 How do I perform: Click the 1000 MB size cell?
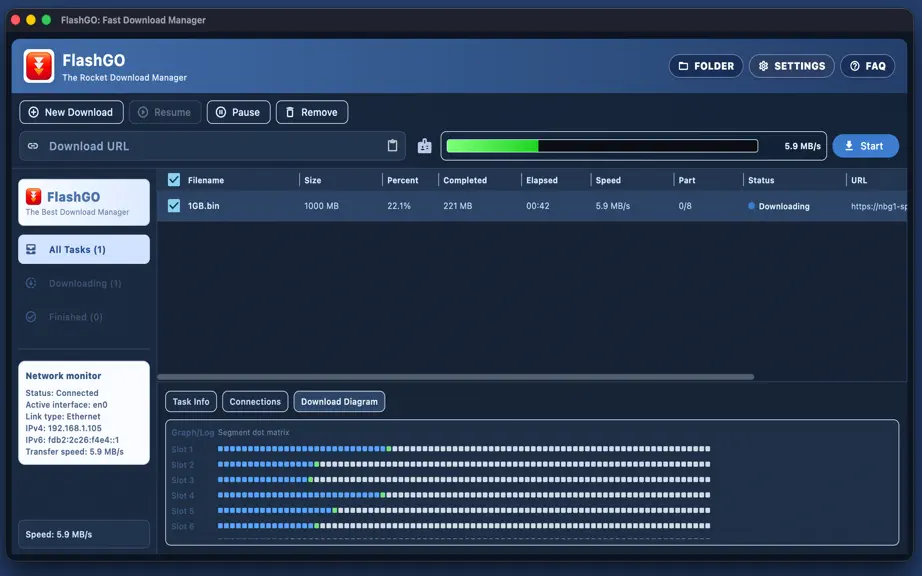[321, 206]
